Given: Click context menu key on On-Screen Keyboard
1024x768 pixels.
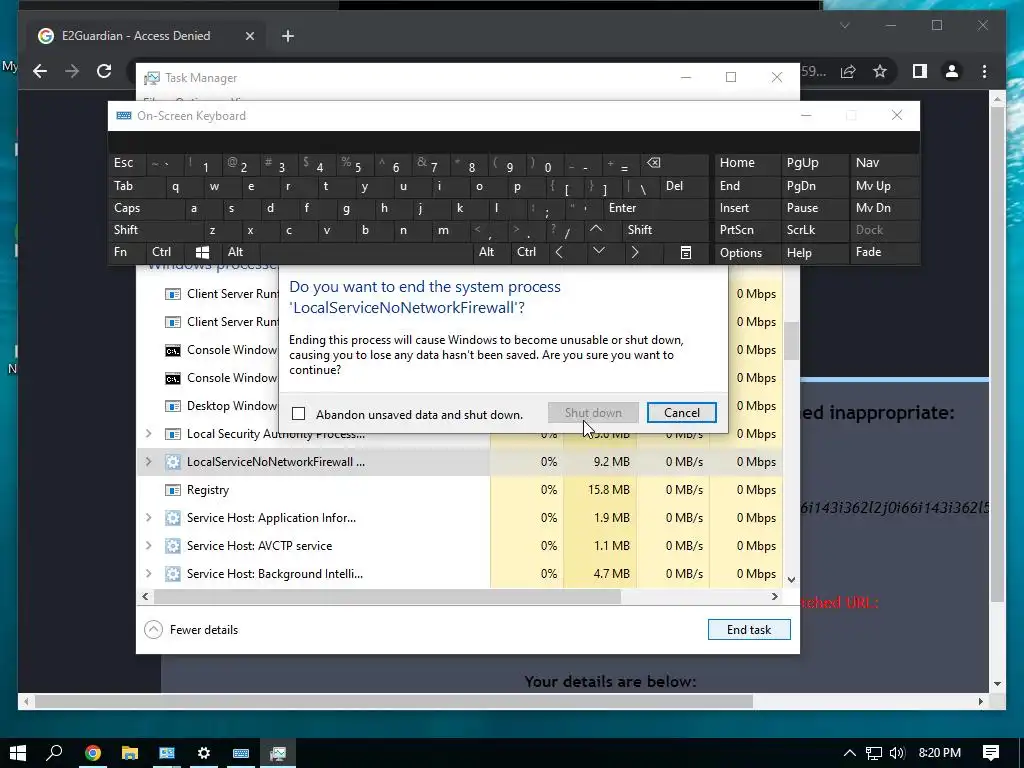Looking at the screenshot, I should point(685,252).
